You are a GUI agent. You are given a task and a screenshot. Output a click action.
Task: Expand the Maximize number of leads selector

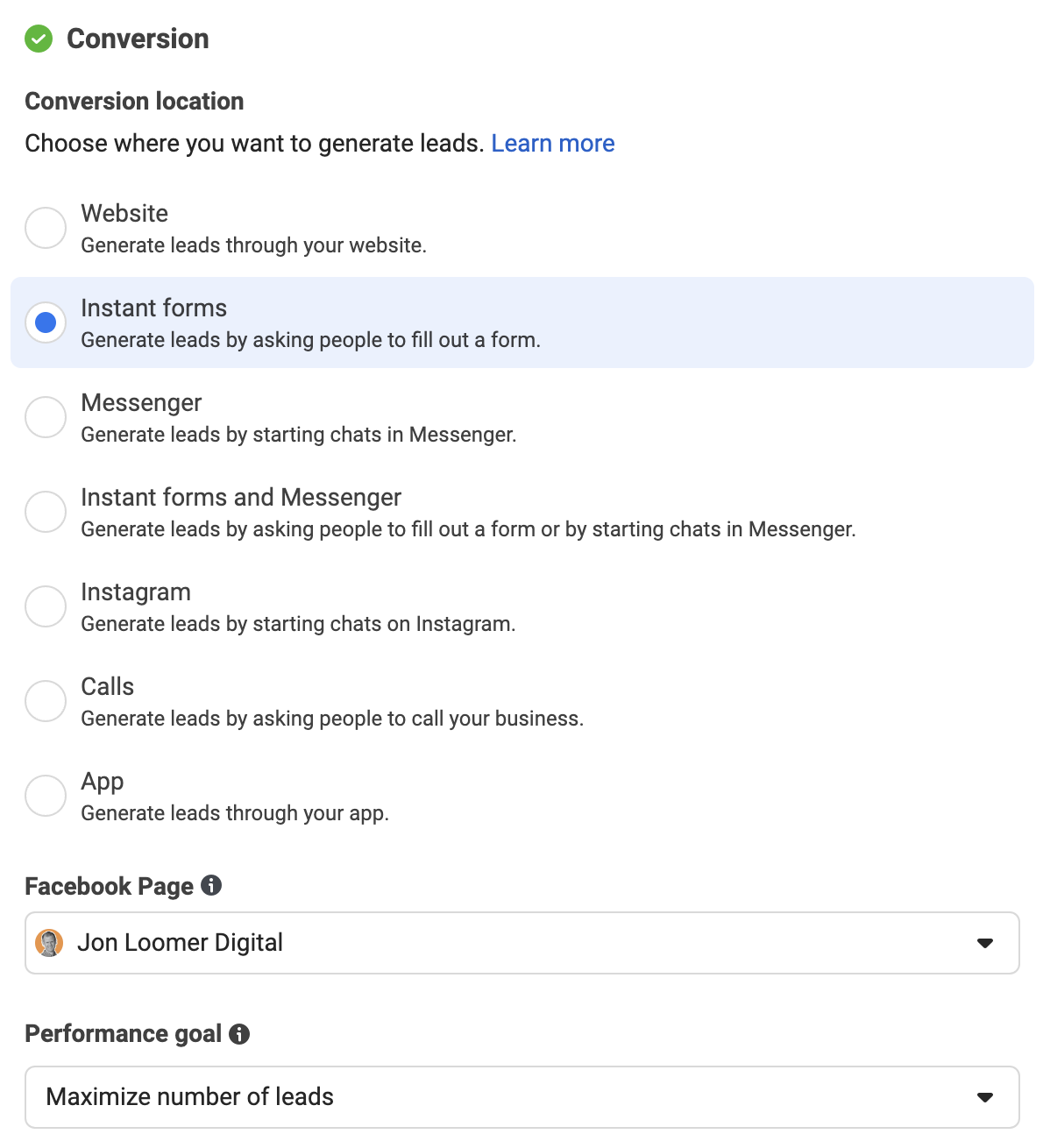coord(522,1097)
